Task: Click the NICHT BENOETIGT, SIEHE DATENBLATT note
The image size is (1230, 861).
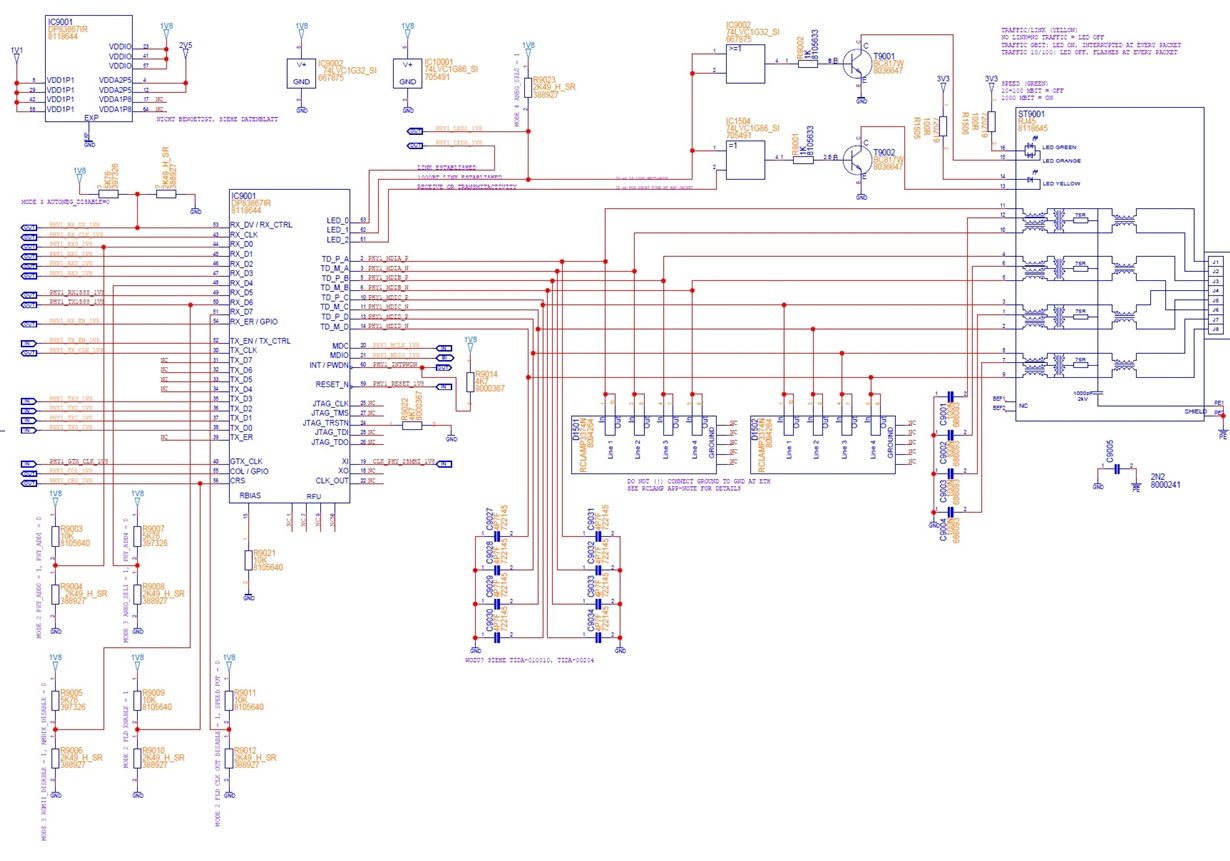Action: tap(217, 119)
